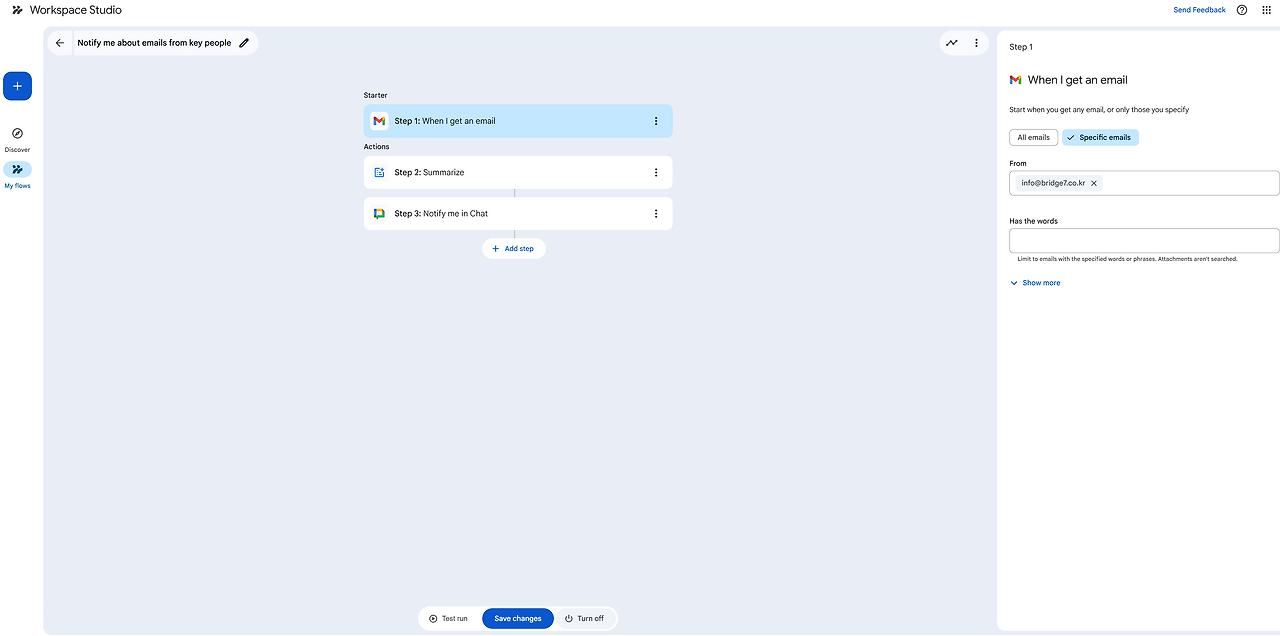Open the Google apps grid icon
1280x636 pixels.
pyautogui.click(x=1267, y=10)
